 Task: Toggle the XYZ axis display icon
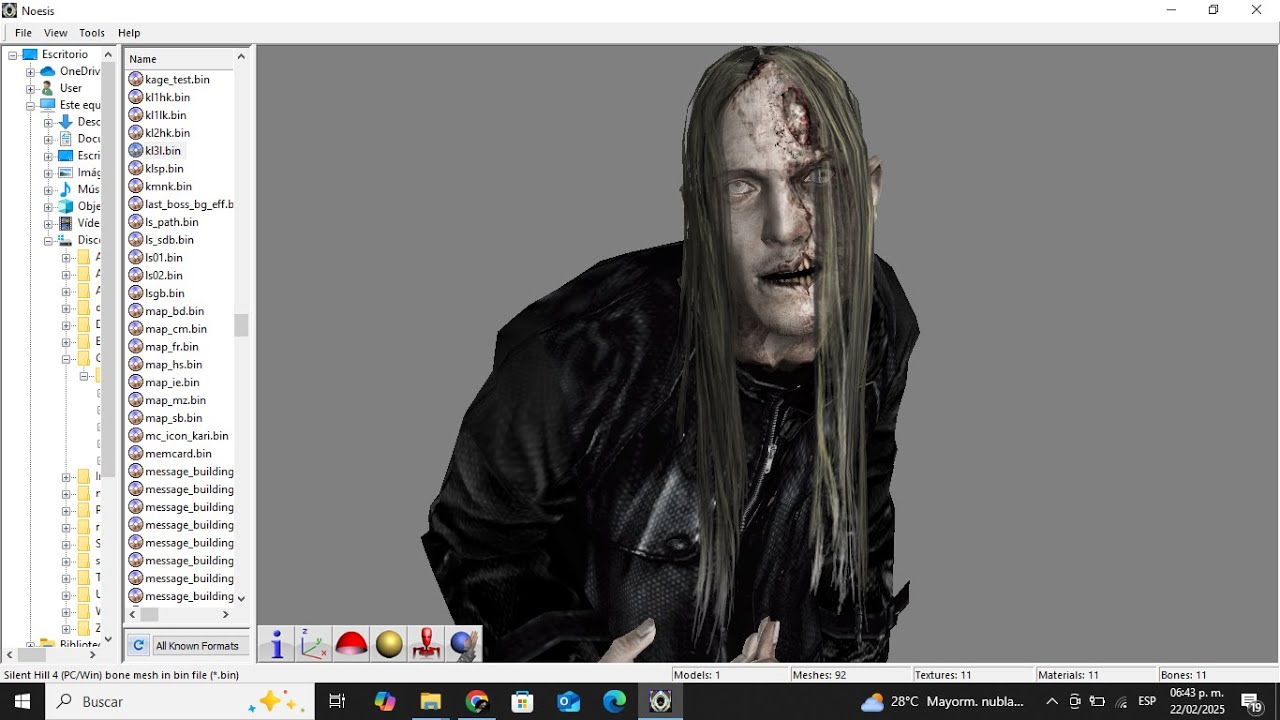pos(314,644)
